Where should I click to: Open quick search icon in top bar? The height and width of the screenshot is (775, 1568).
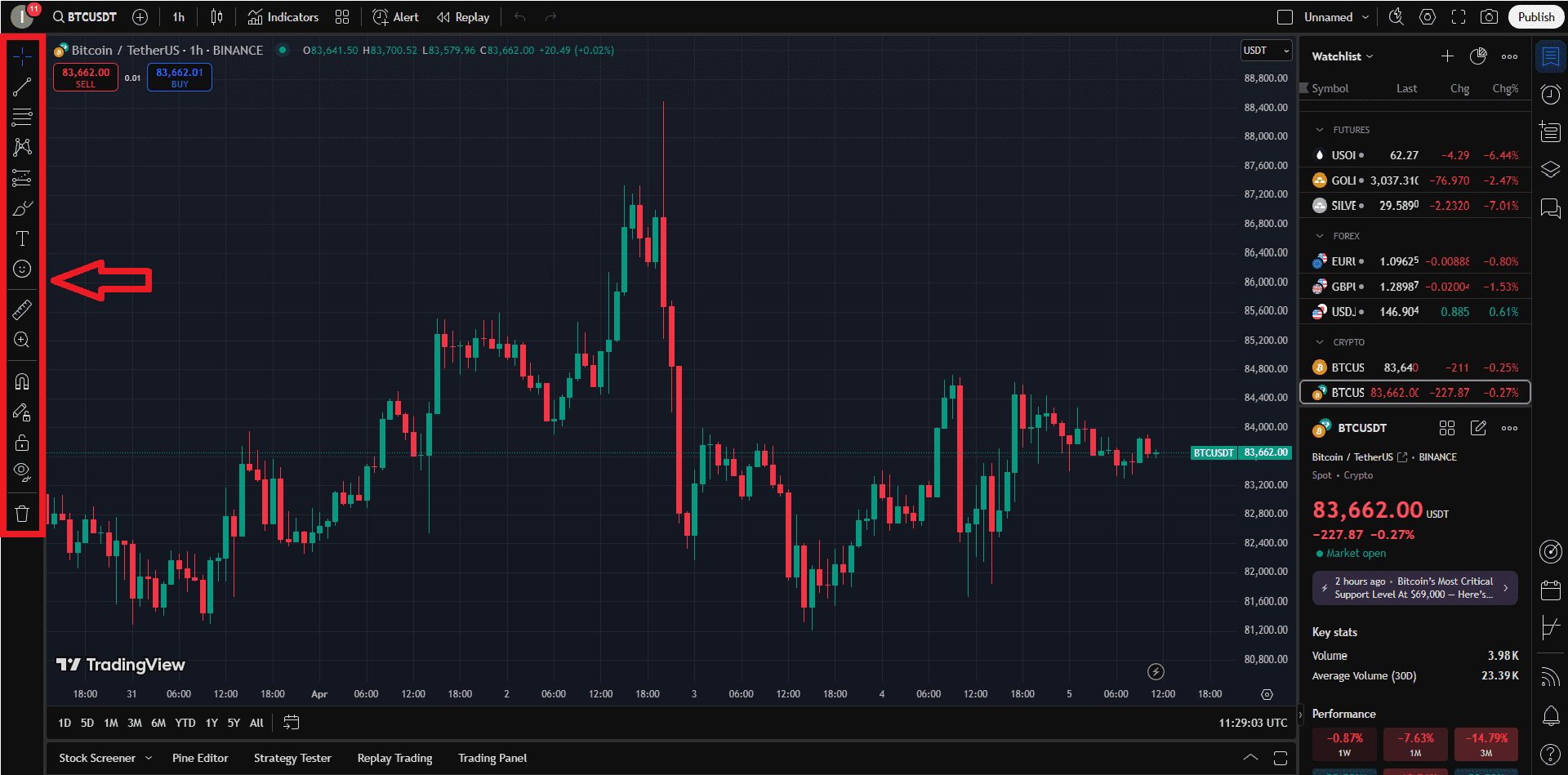[x=1396, y=17]
